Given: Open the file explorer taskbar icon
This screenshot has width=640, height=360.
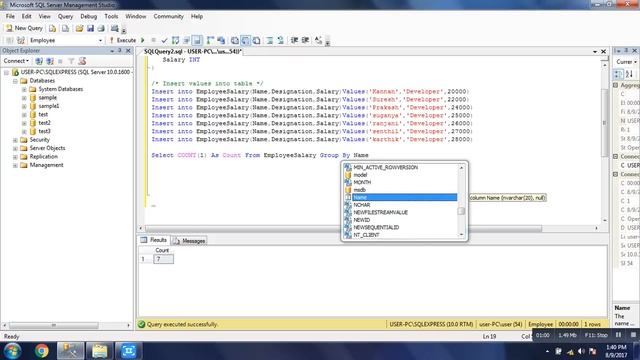Looking at the screenshot, I should (x=99, y=351).
